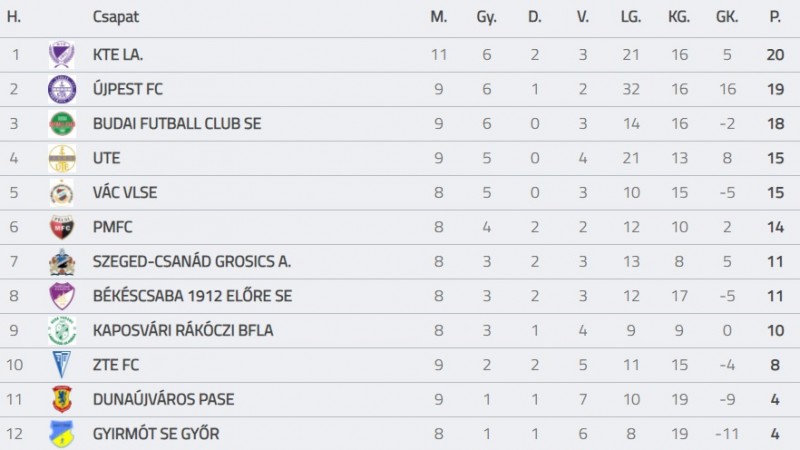The height and width of the screenshot is (450, 800).
Task: Sort by the GK. goal difference header
Action: click(727, 17)
